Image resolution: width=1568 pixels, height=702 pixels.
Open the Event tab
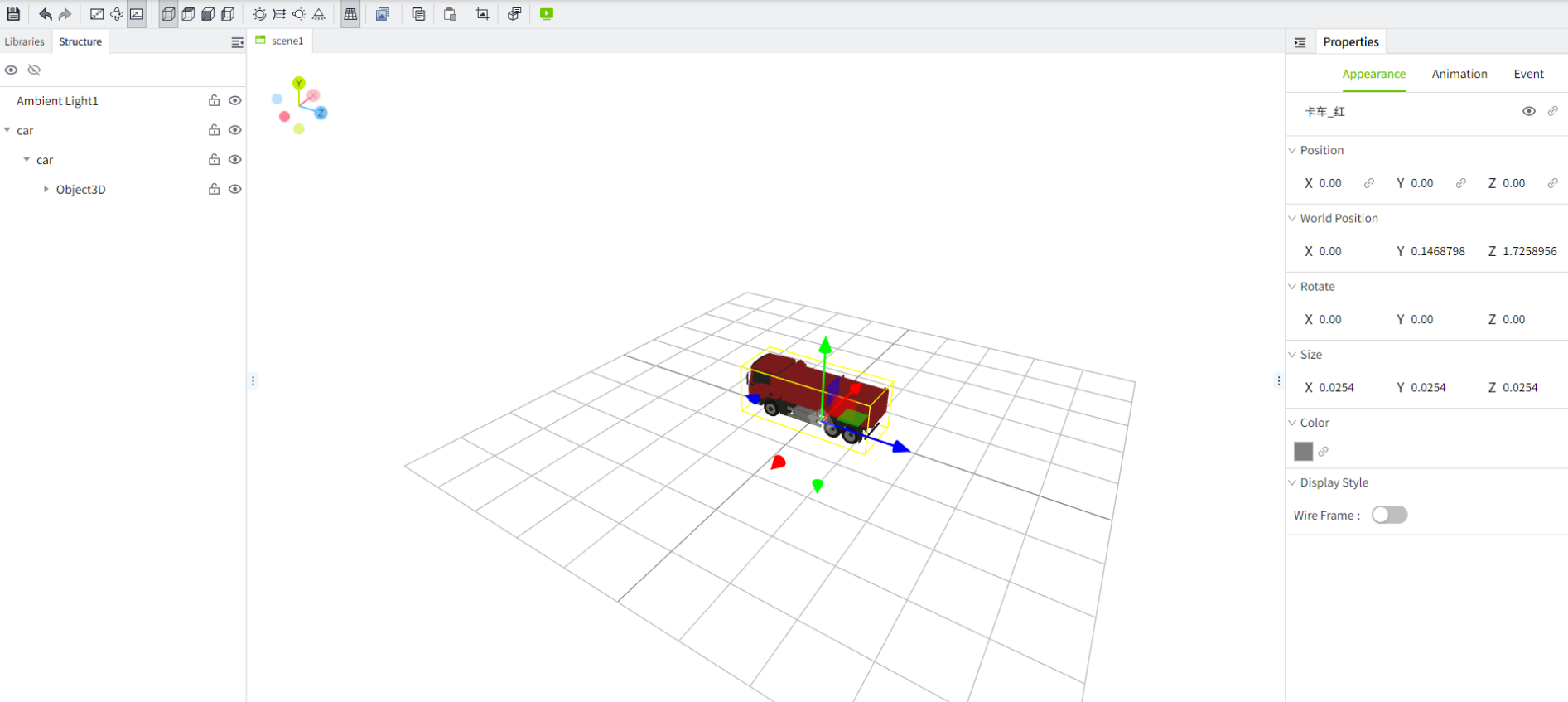1528,74
